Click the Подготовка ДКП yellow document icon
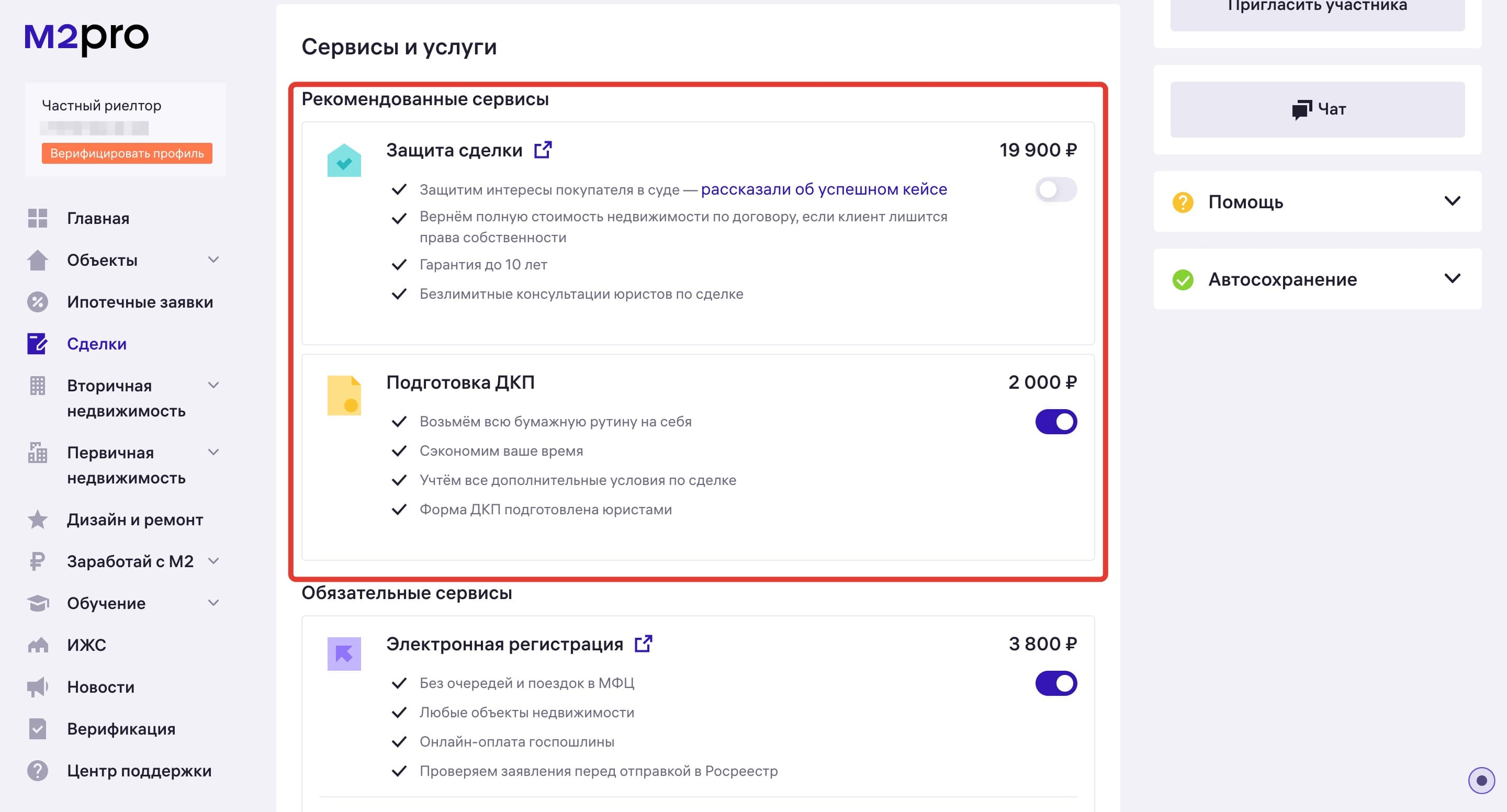1507x812 pixels. tap(344, 396)
